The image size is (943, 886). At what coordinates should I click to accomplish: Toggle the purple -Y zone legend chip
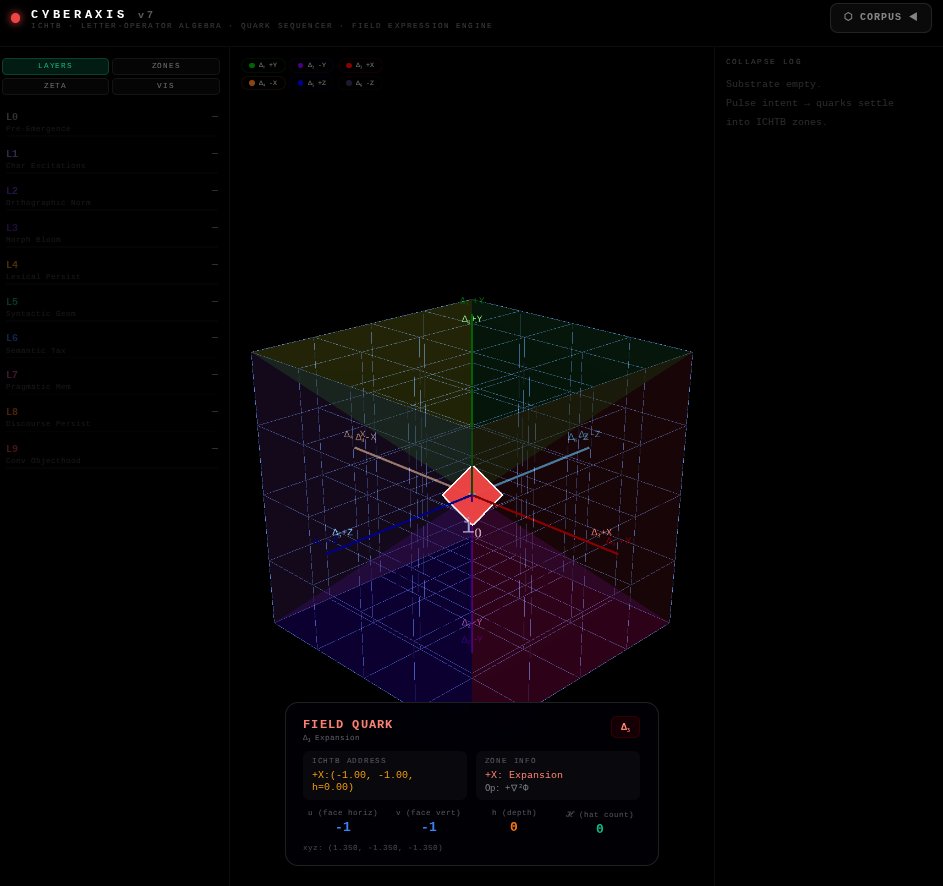coord(312,65)
